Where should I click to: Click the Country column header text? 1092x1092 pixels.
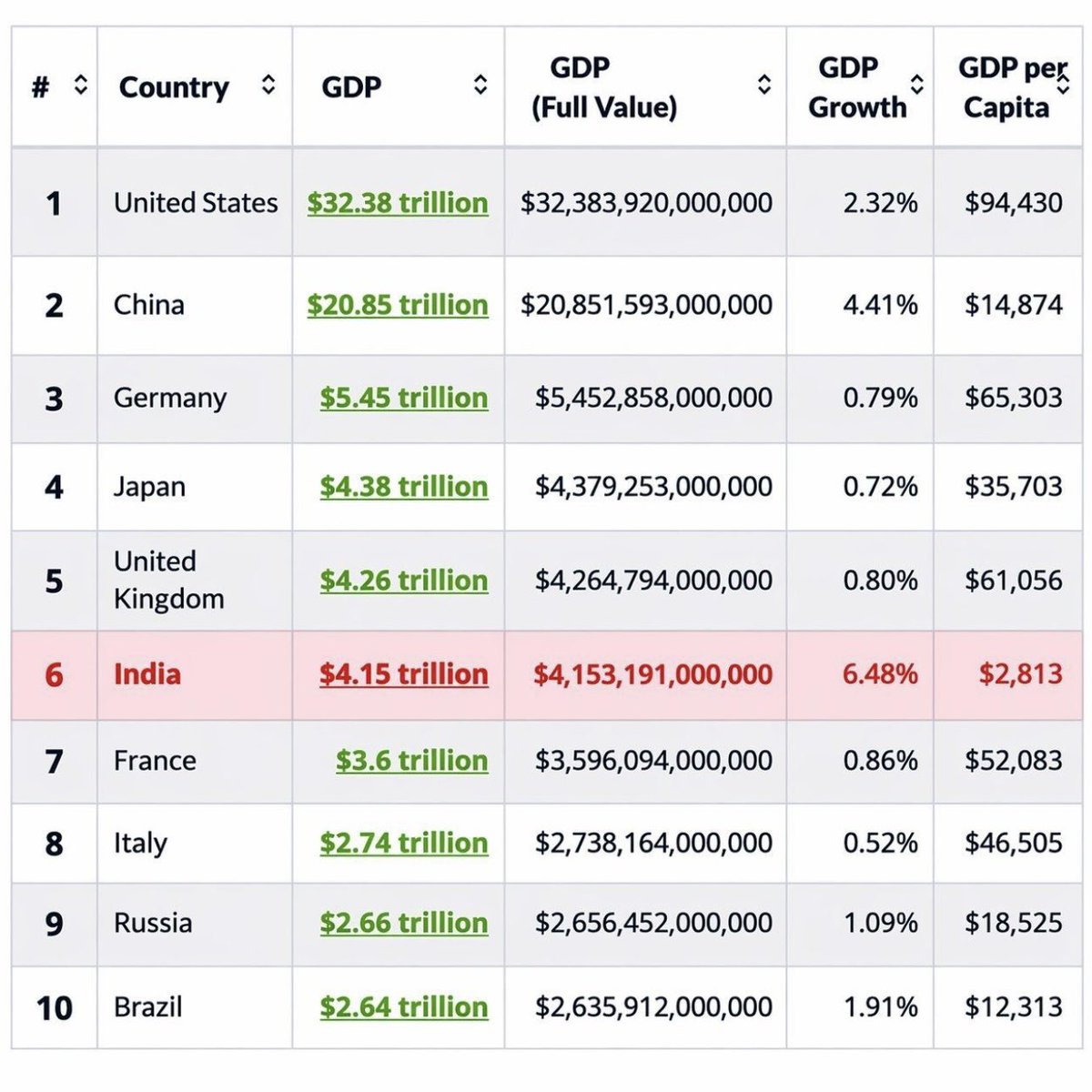[x=174, y=87]
